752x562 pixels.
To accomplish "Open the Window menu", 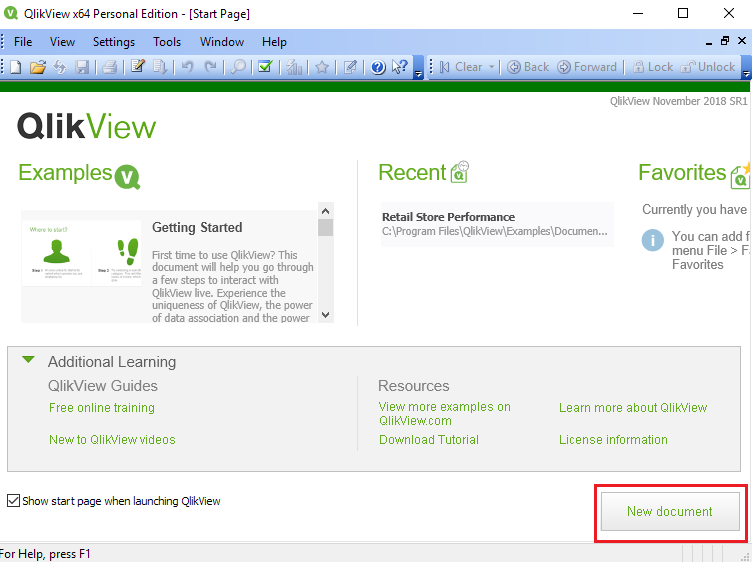I will click(222, 42).
